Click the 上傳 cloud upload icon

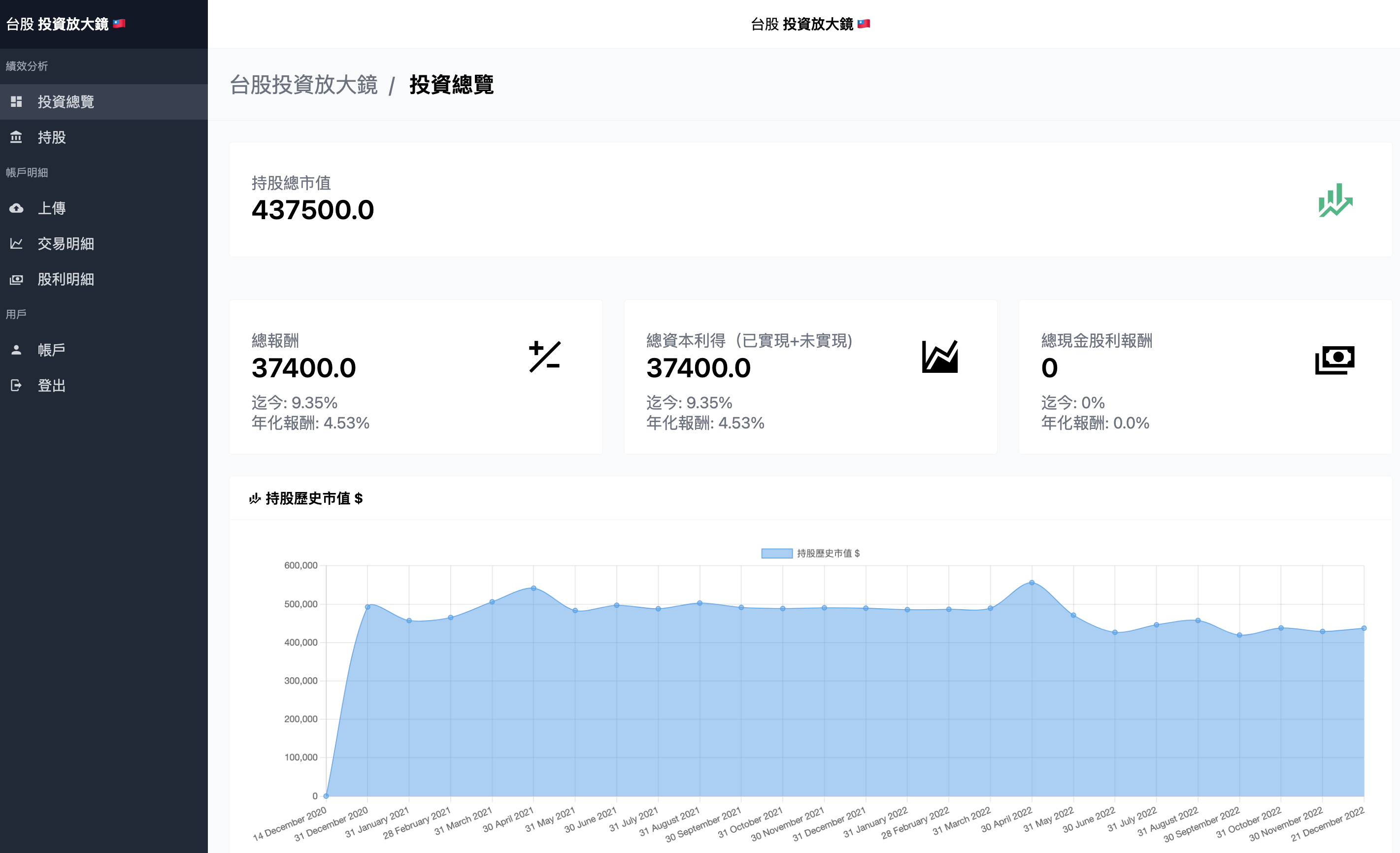tap(16, 208)
